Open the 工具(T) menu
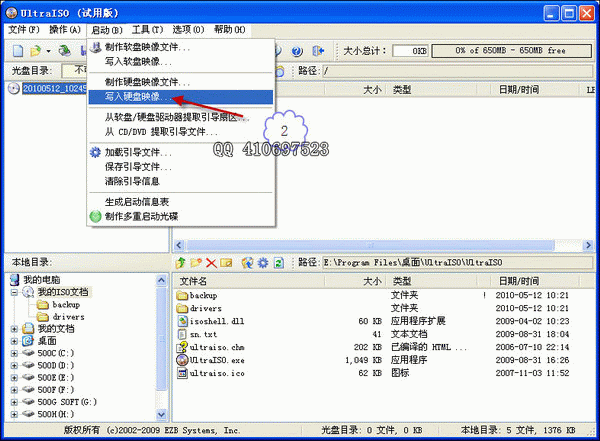 click(x=148, y=29)
